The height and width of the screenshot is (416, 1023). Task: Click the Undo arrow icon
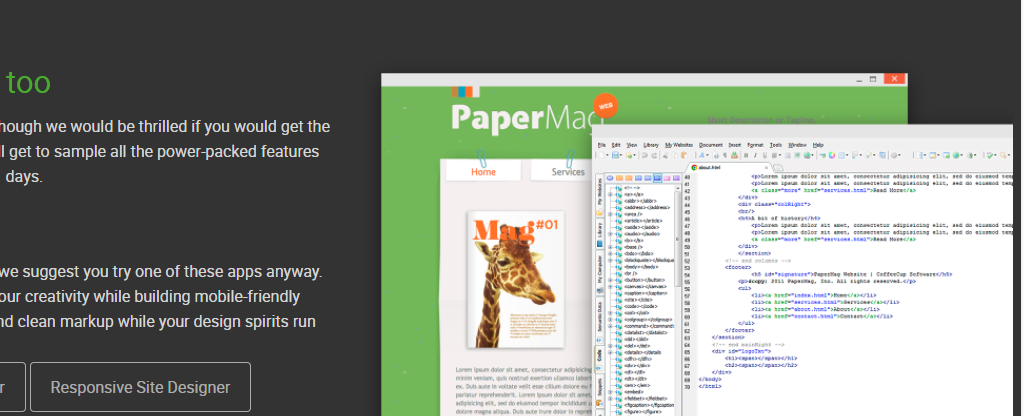[645, 155]
